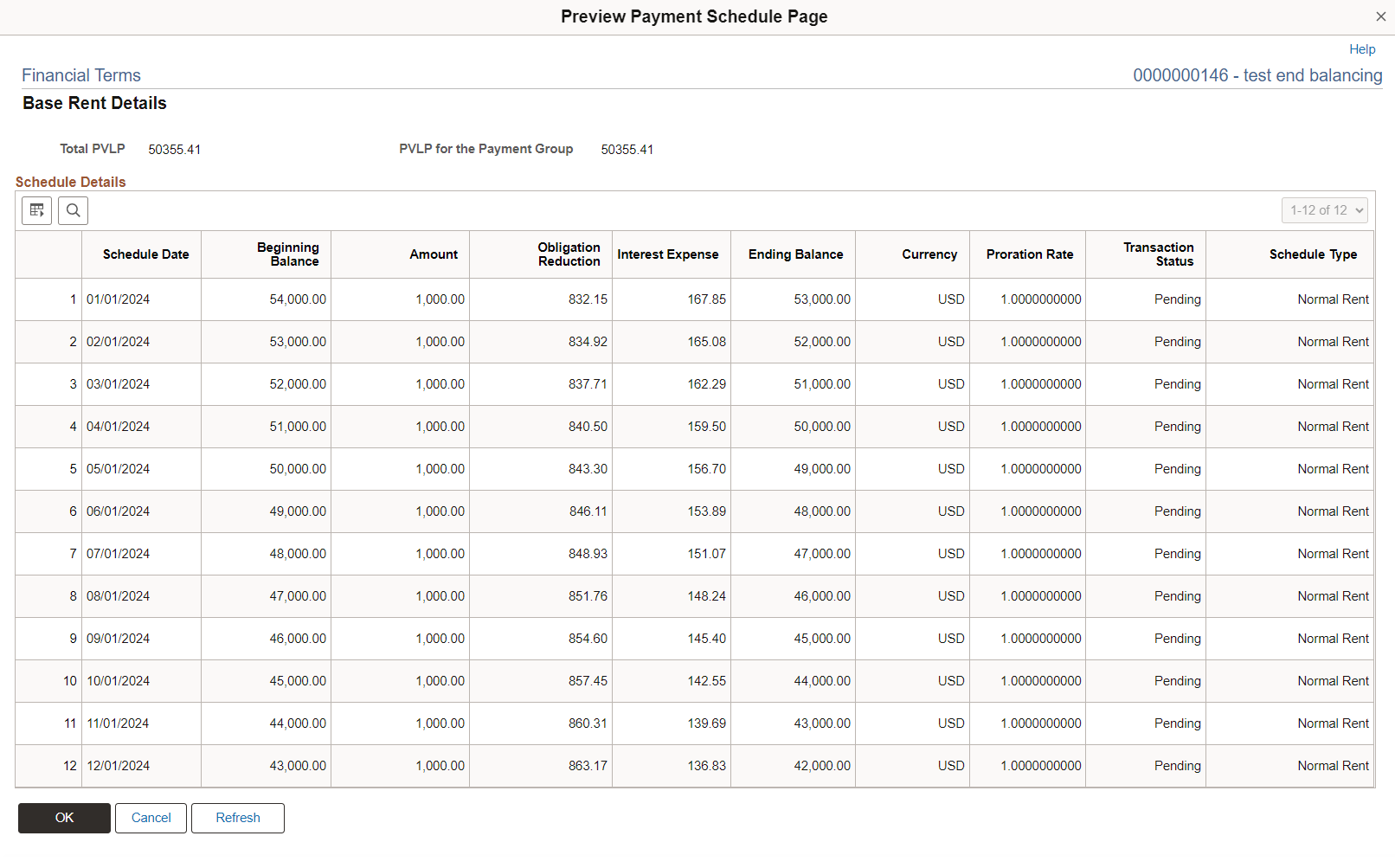Click the Find magnifying glass icon
This screenshot has width=1395, height=868.
[x=73, y=210]
